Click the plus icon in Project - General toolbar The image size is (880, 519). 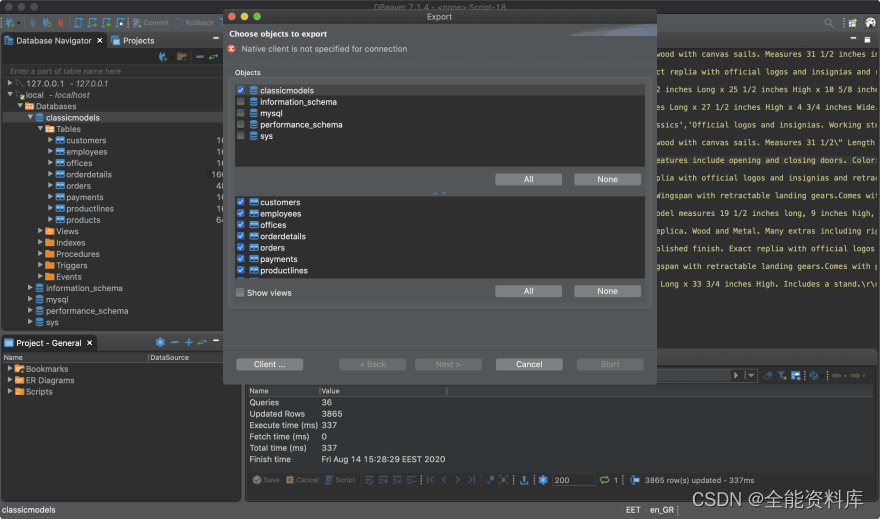[189, 342]
